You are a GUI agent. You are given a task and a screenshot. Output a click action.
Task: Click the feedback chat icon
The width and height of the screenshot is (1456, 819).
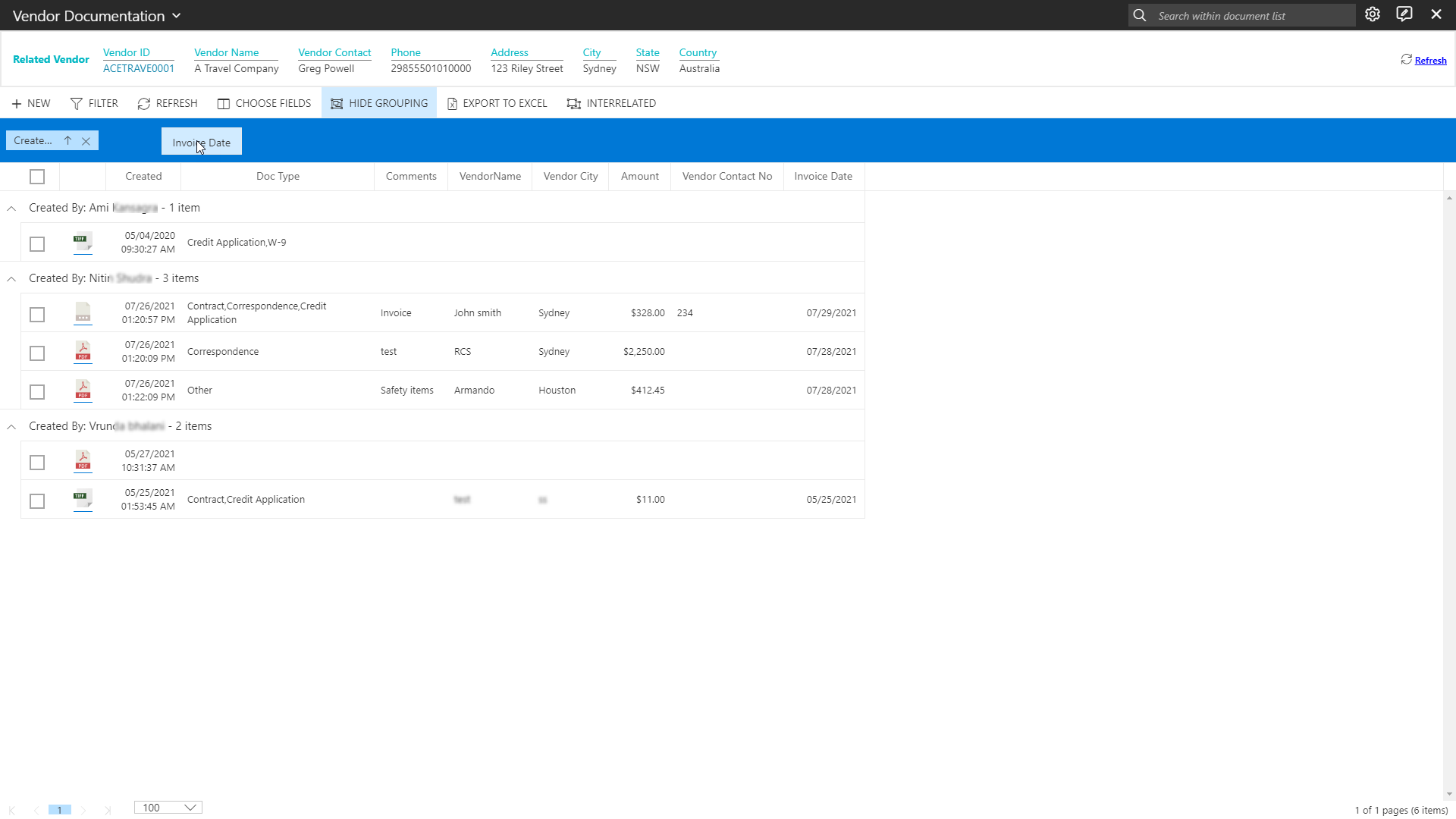[1404, 14]
